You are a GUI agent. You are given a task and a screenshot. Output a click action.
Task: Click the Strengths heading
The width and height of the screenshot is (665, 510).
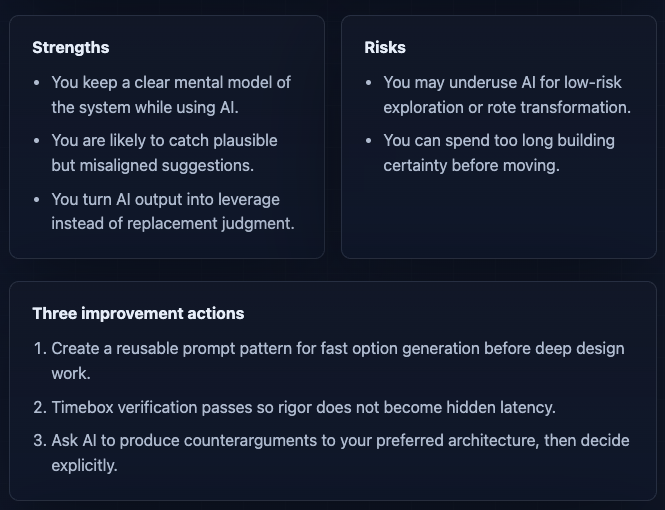[x=71, y=47]
